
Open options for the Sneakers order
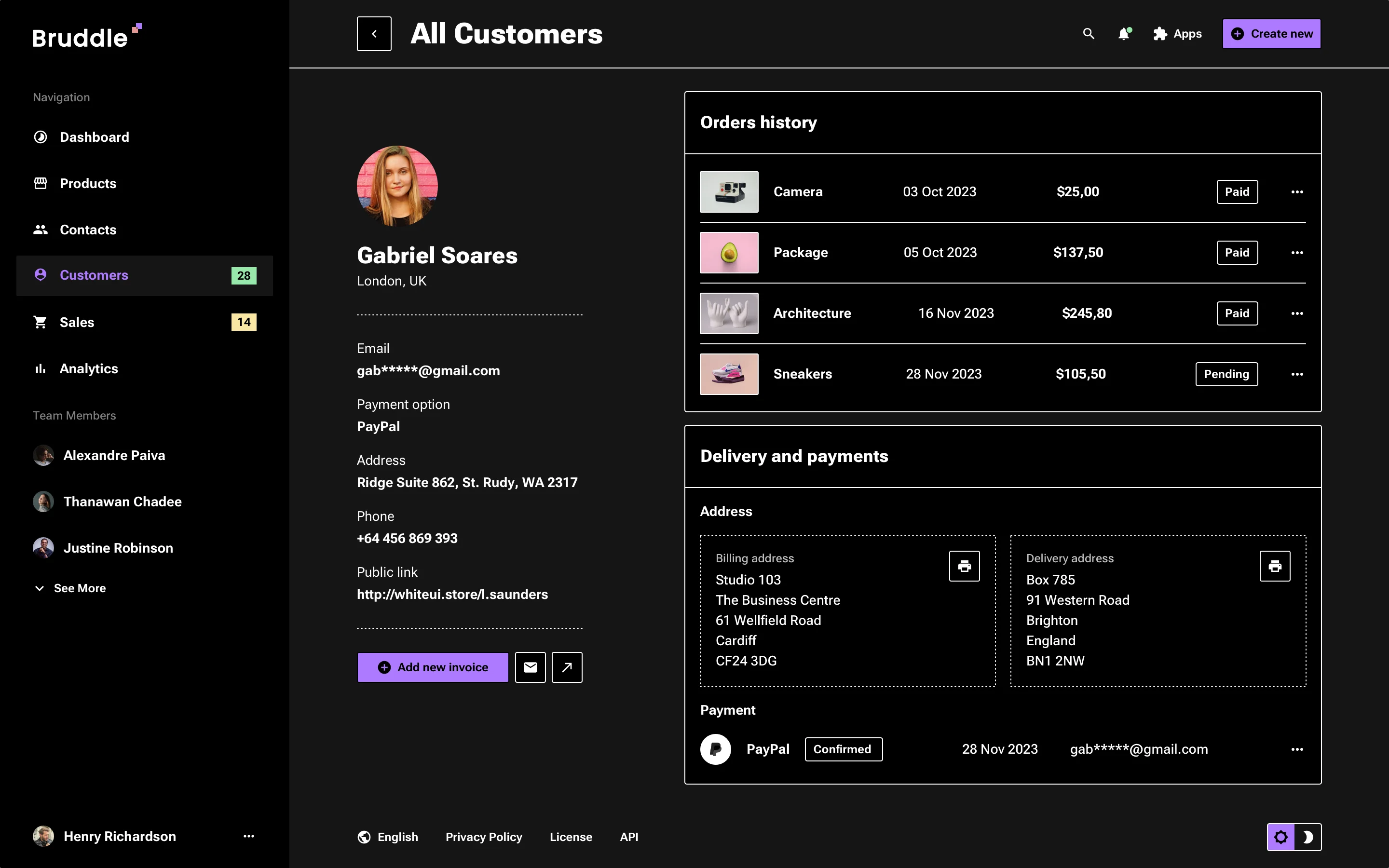click(1298, 374)
